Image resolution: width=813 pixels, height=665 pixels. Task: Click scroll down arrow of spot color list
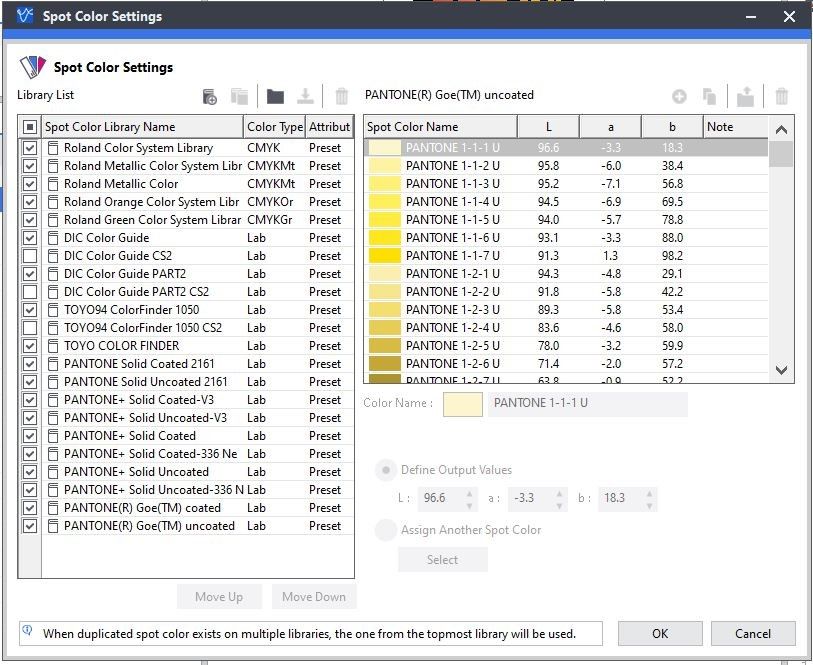(781, 370)
